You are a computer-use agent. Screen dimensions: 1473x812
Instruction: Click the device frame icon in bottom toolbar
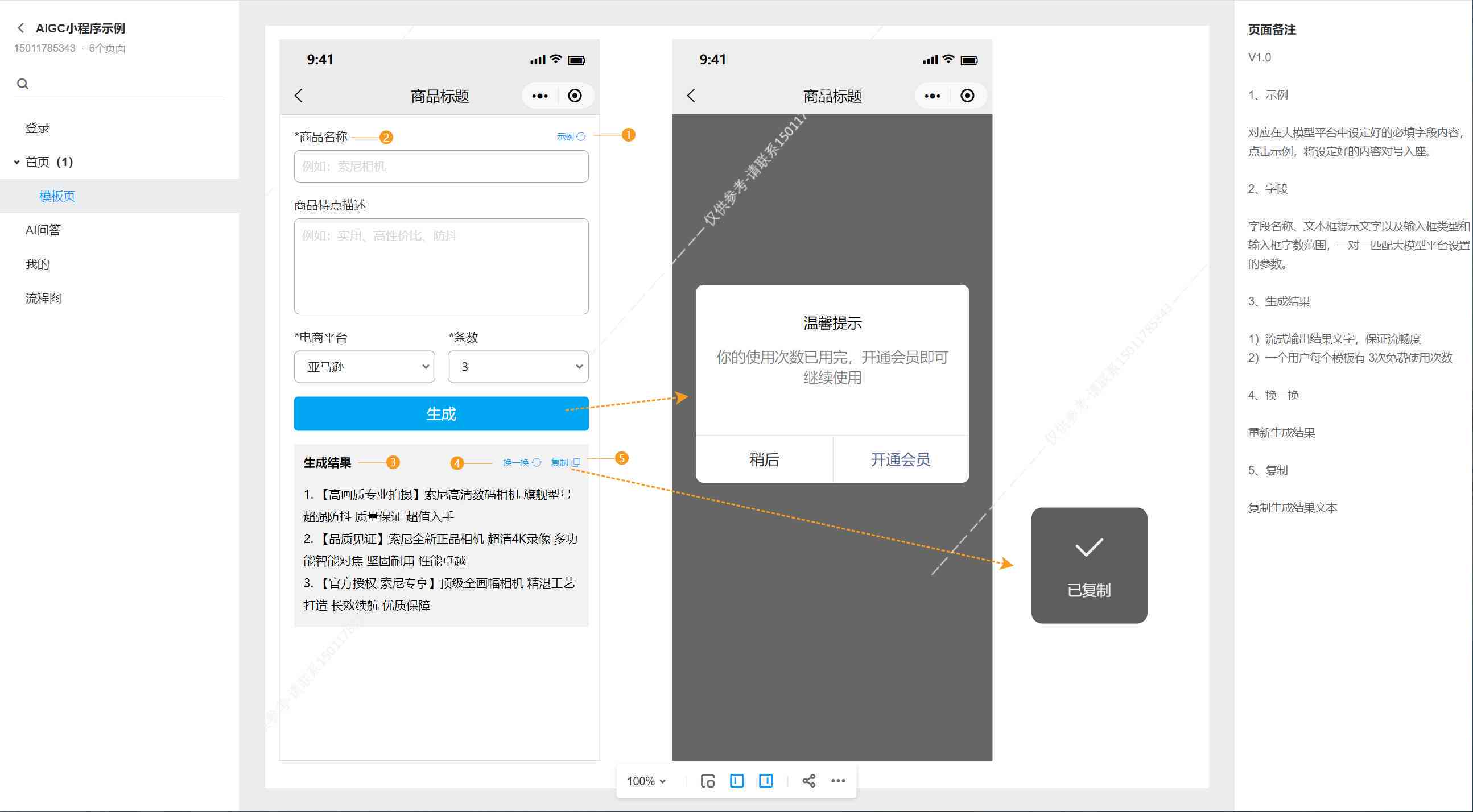pyautogui.click(x=707, y=781)
